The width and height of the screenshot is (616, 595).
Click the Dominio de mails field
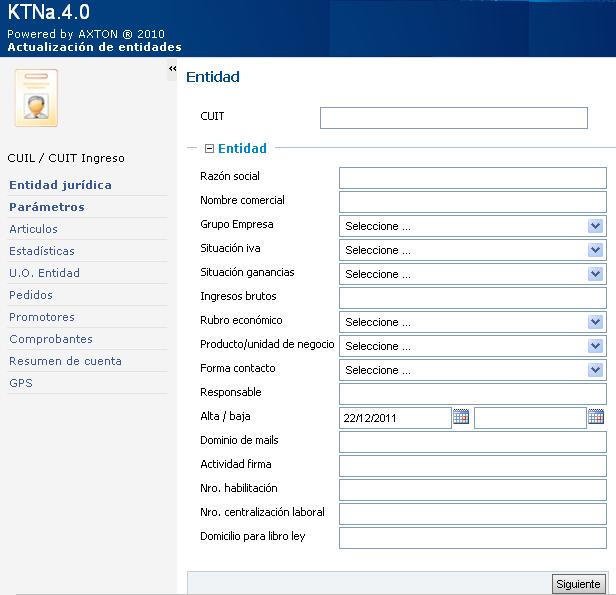tap(472, 442)
